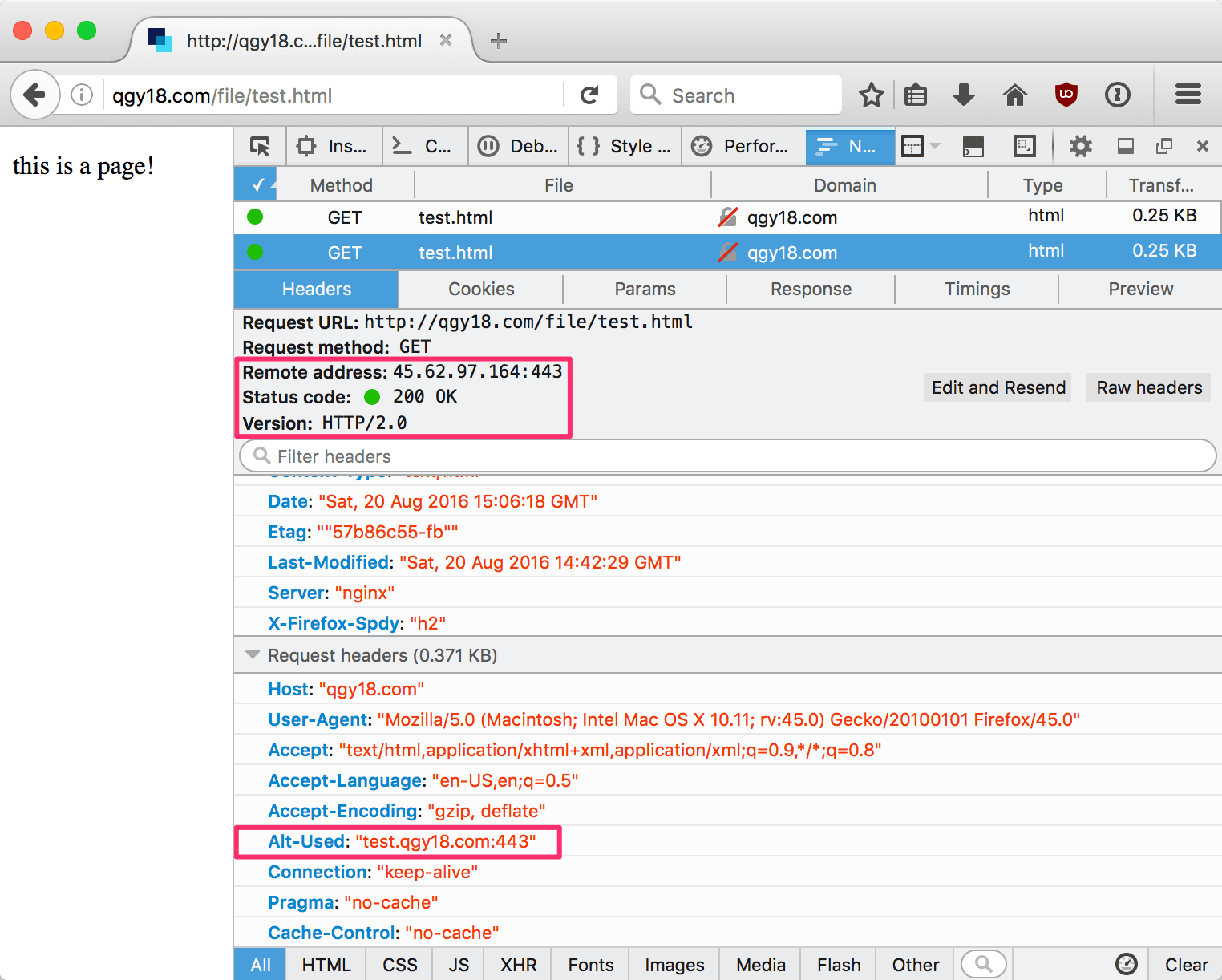Toggle the performance analysis stopwatch icon
1222x980 pixels.
click(1126, 964)
